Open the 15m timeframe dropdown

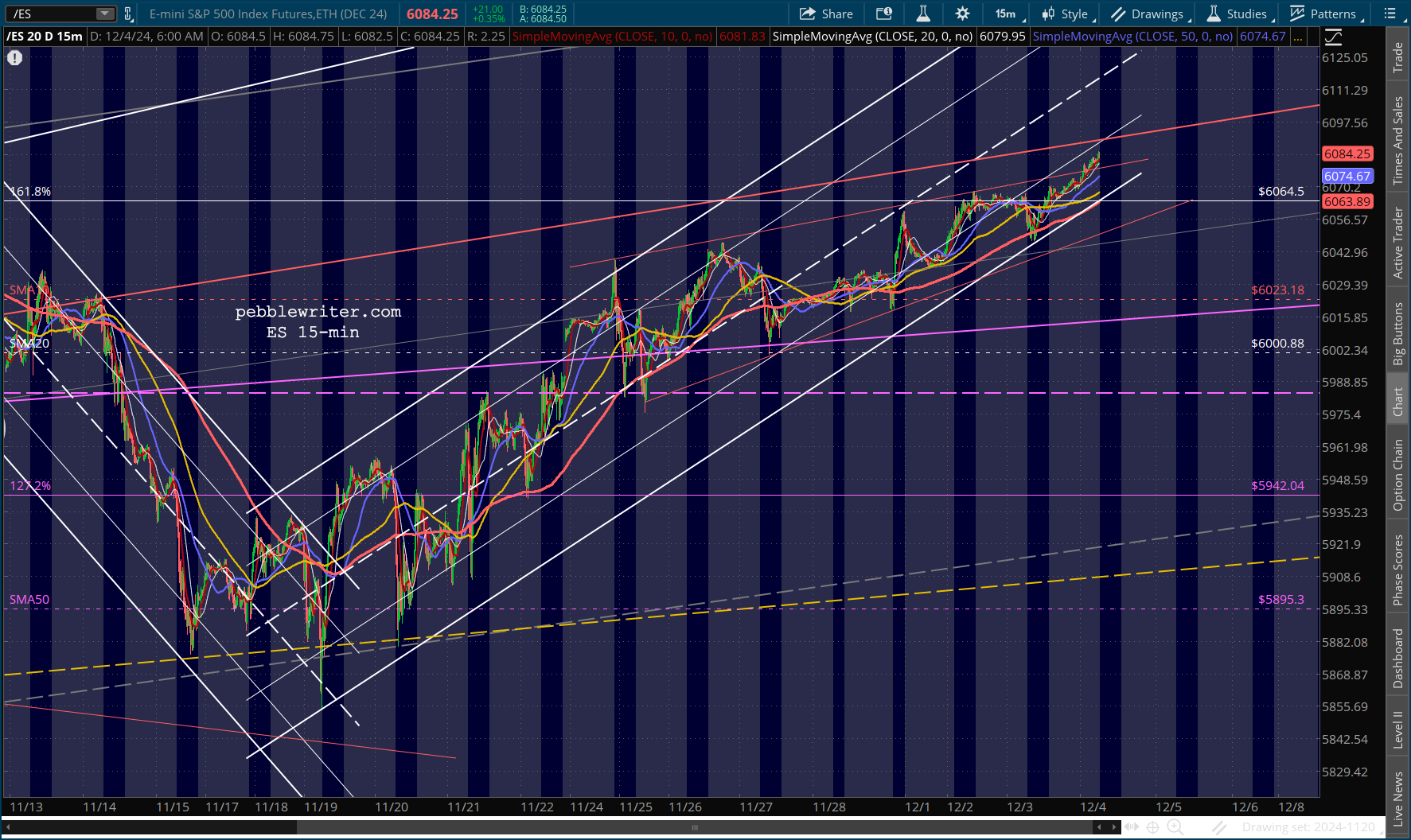(1008, 14)
